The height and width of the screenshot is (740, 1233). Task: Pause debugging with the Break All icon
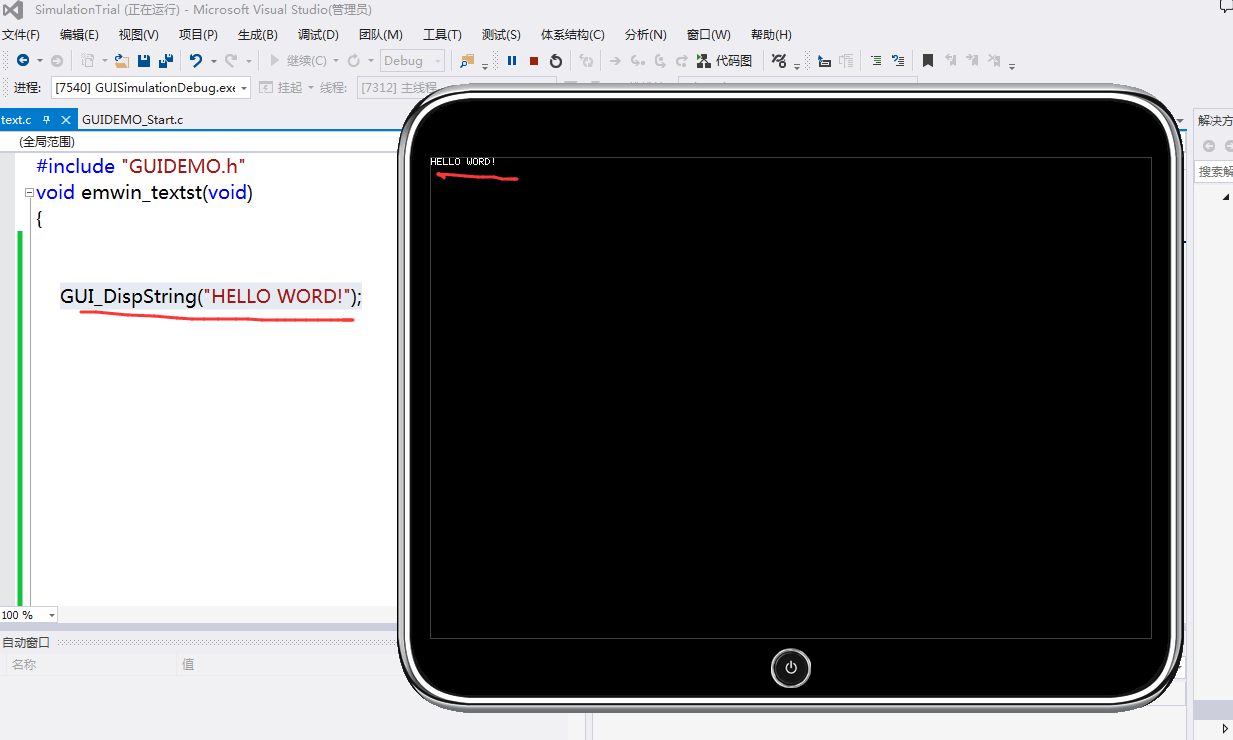(512, 61)
